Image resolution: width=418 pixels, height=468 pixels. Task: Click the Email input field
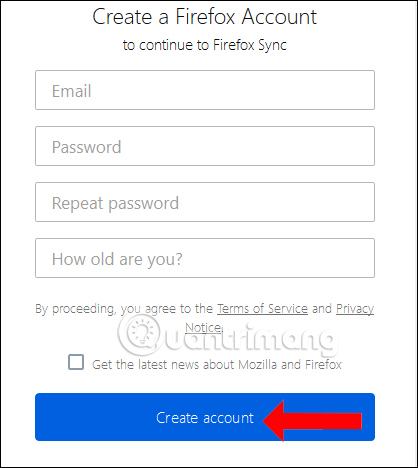point(205,90)
